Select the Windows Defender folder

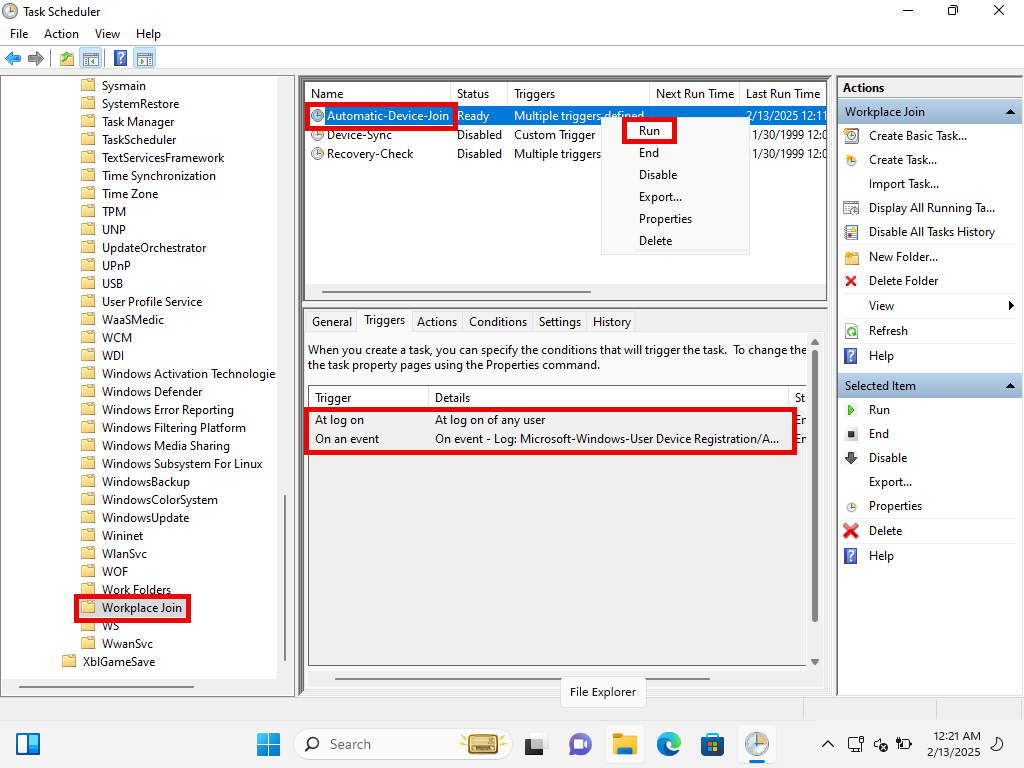(152, 392)
